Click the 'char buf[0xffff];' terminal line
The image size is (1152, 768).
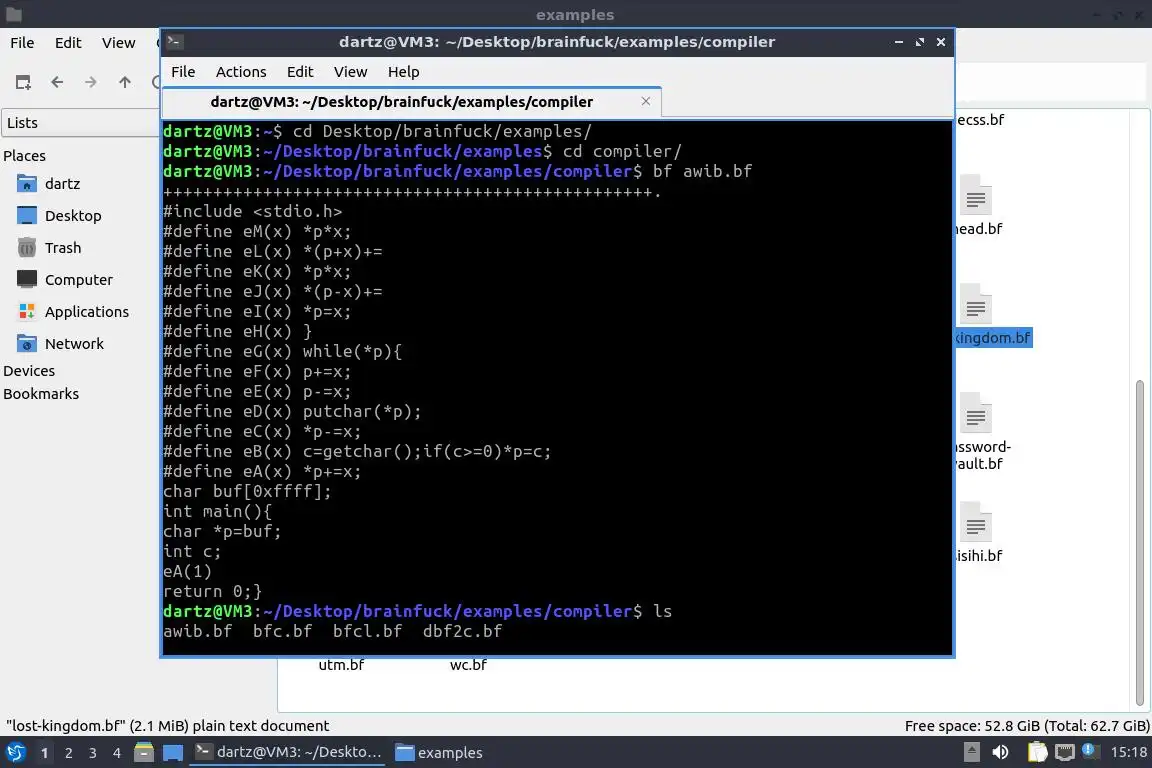point(248,492)
